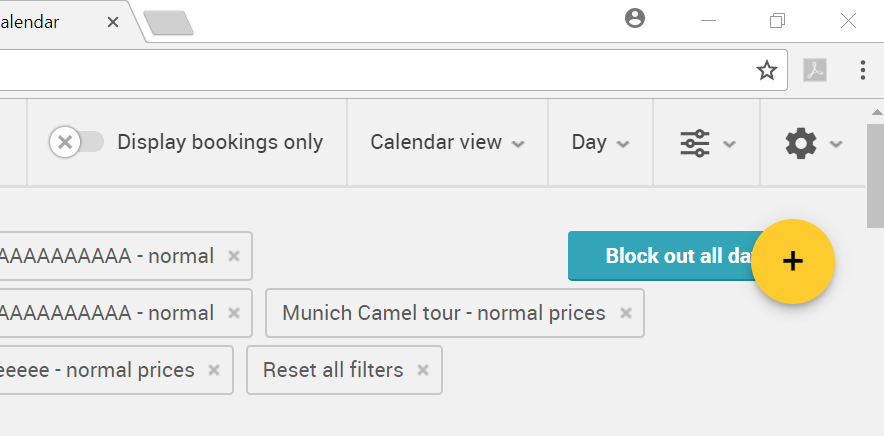Bookmark the page with the star icon

pos(766,71)
